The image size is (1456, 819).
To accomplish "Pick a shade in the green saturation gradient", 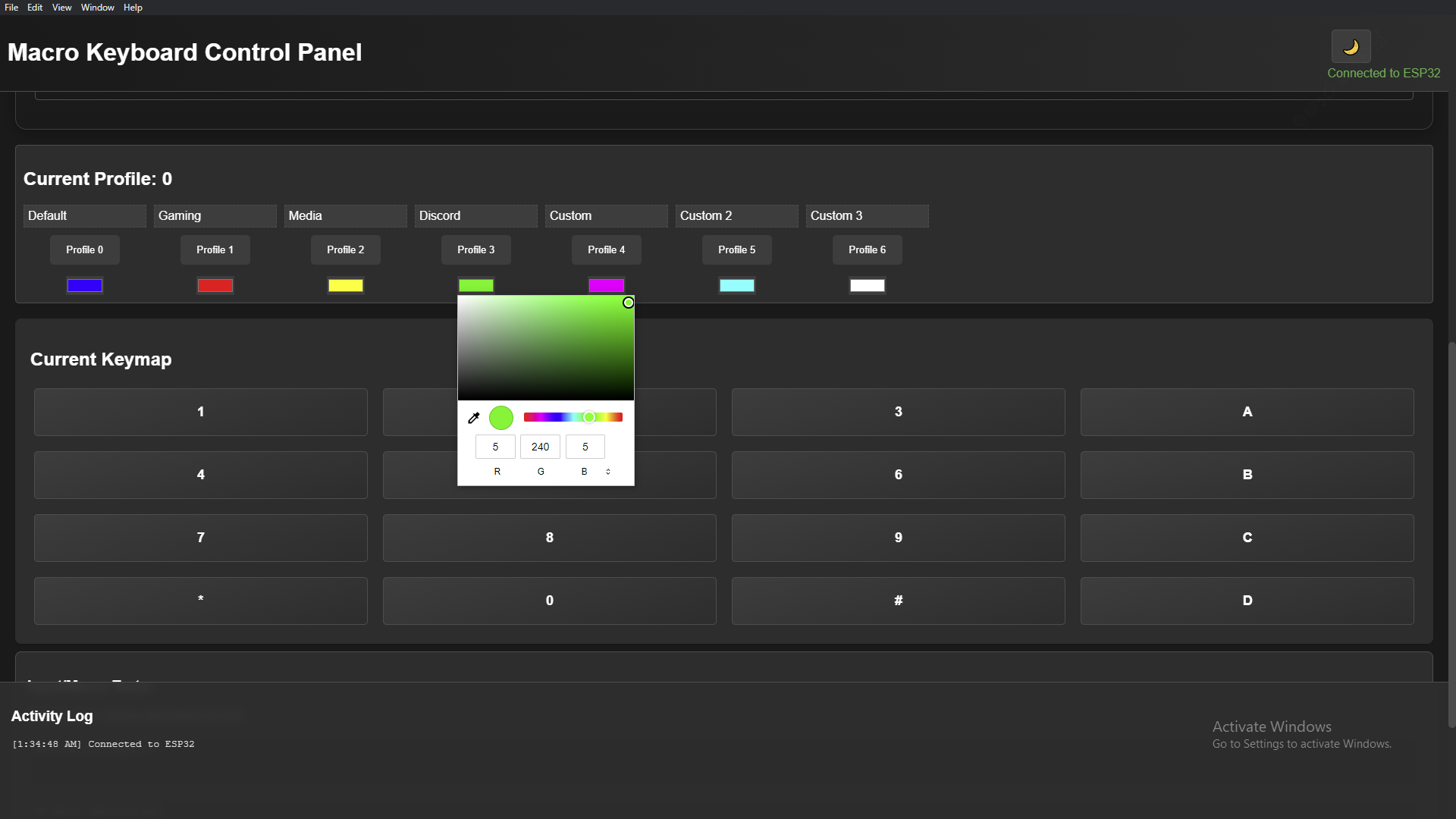I will pos(546,347).
